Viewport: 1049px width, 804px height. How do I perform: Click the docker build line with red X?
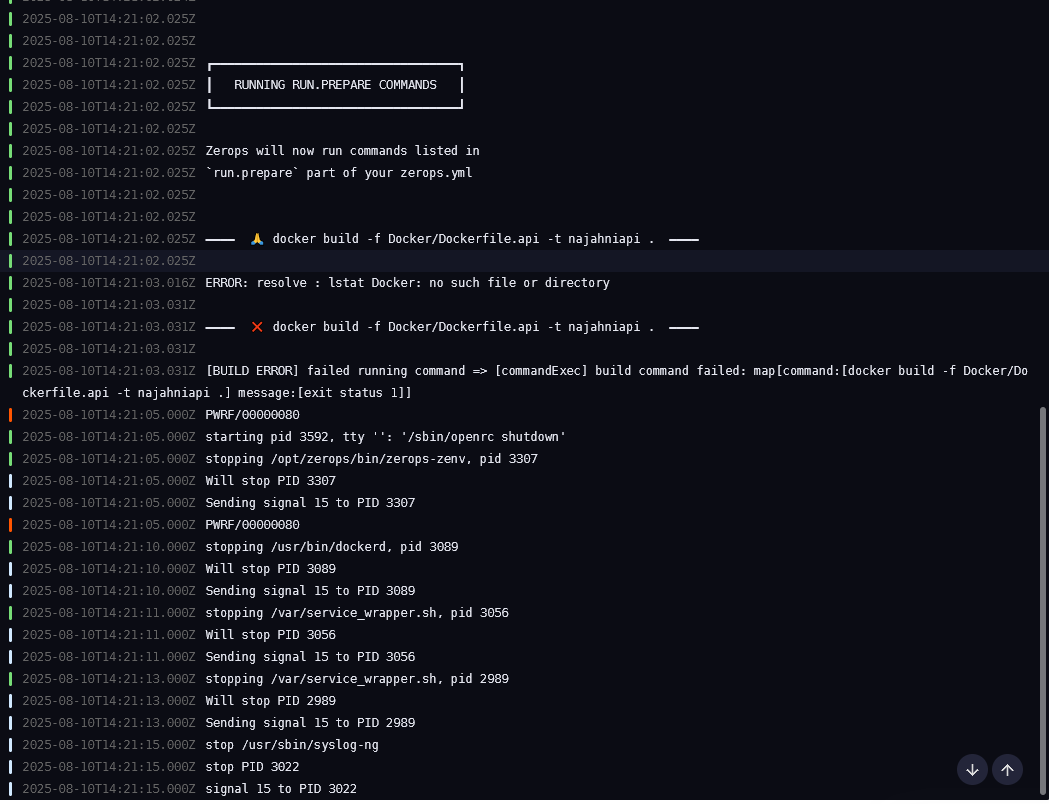[452, 327]
